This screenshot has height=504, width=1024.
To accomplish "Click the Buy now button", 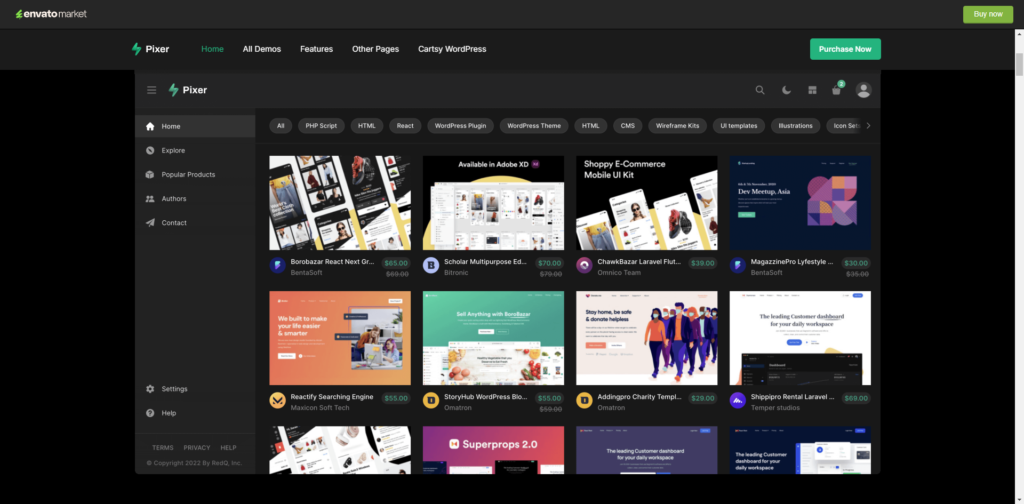I will pyautogui.click(x=987, y=14).
